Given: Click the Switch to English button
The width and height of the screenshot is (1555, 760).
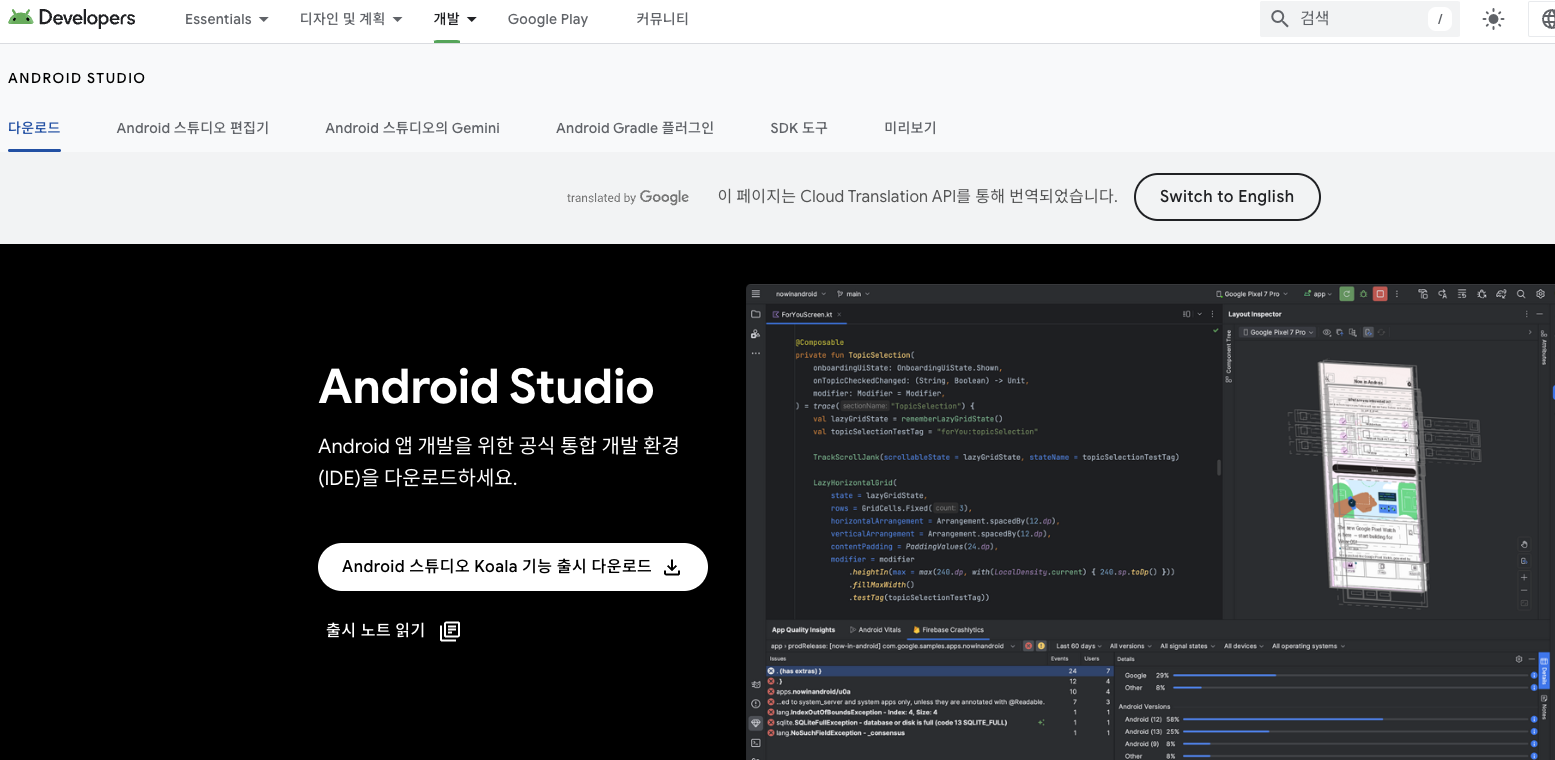Looking at the screenshot, I should (1227, 197).
